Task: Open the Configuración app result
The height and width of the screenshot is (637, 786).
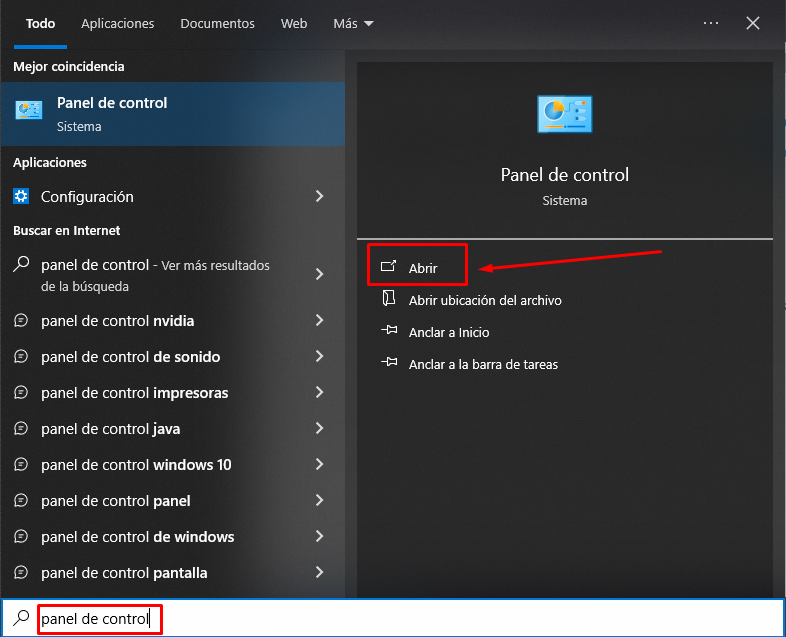Action: pos(173,196)
